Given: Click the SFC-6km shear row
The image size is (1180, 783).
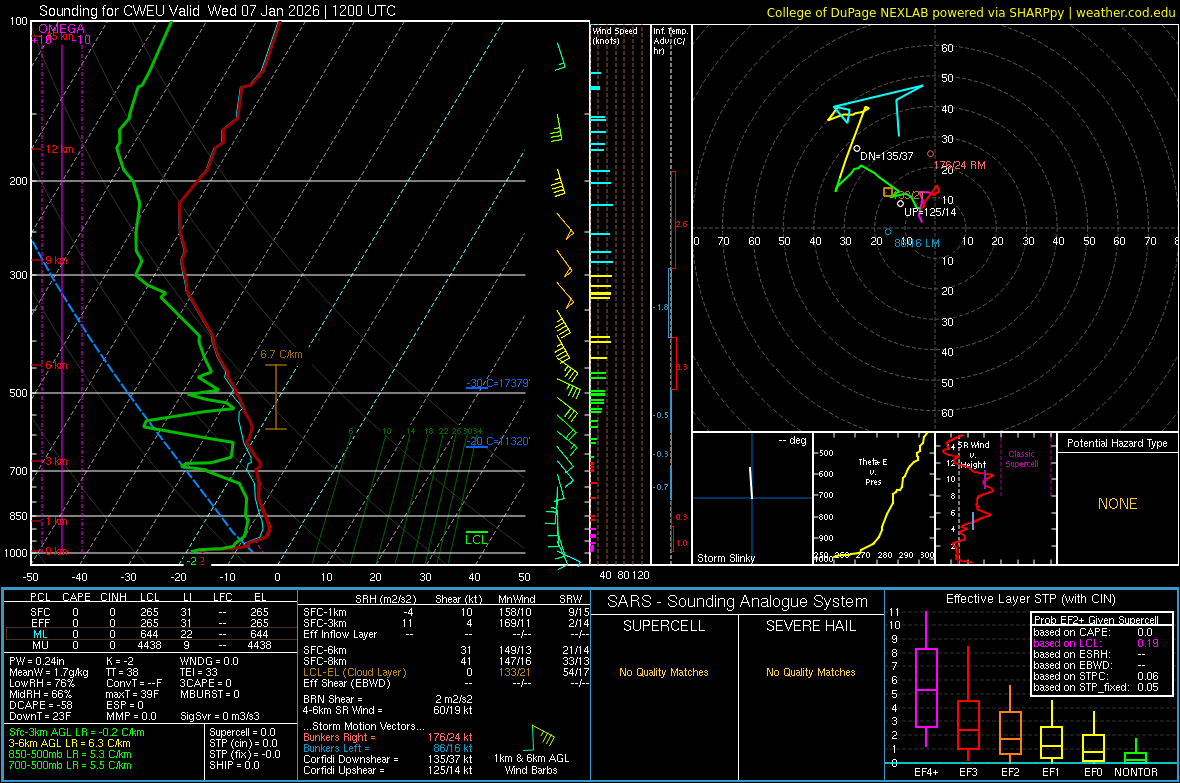Looking at the screenshot, I should 446,650.
